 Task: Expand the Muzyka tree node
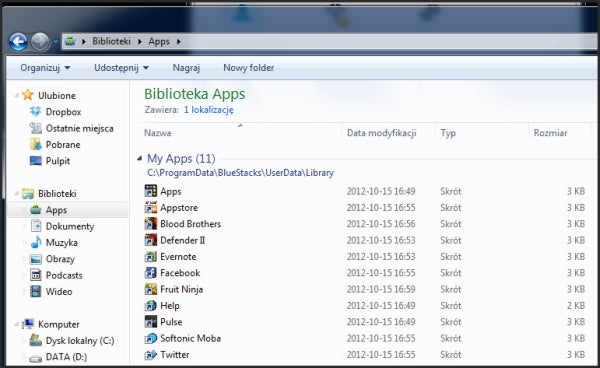24,243
